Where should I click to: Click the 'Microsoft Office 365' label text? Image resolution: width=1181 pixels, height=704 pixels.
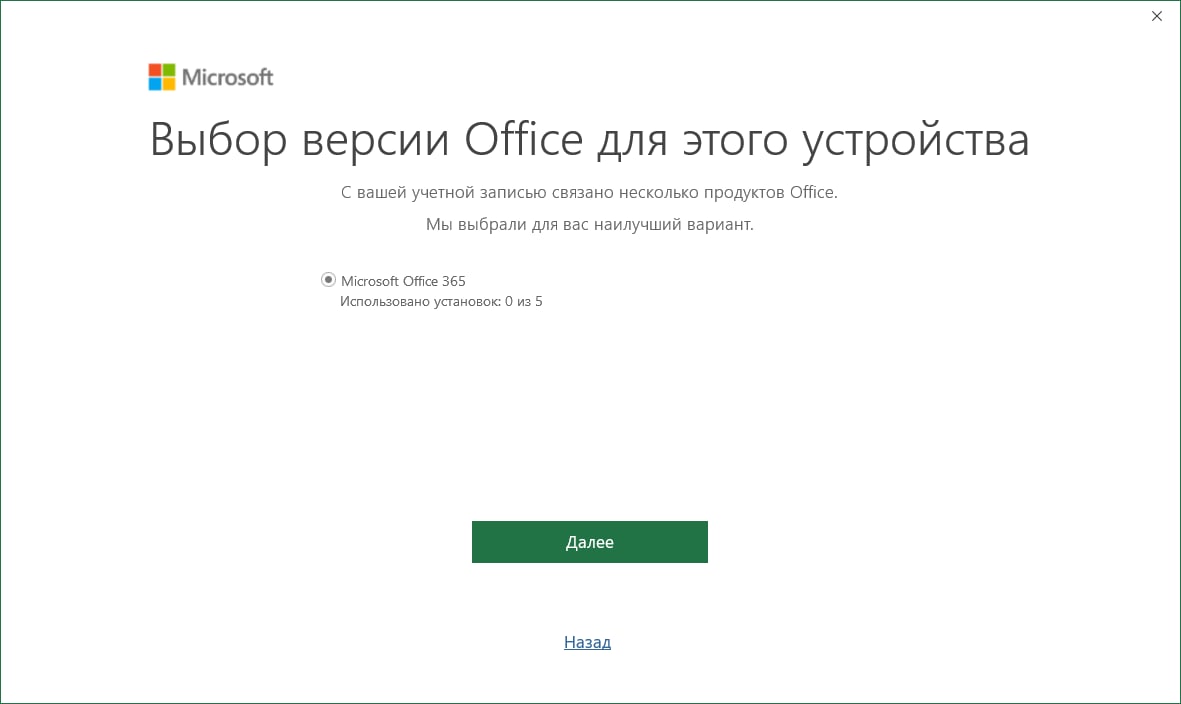[x=403, y=281]
